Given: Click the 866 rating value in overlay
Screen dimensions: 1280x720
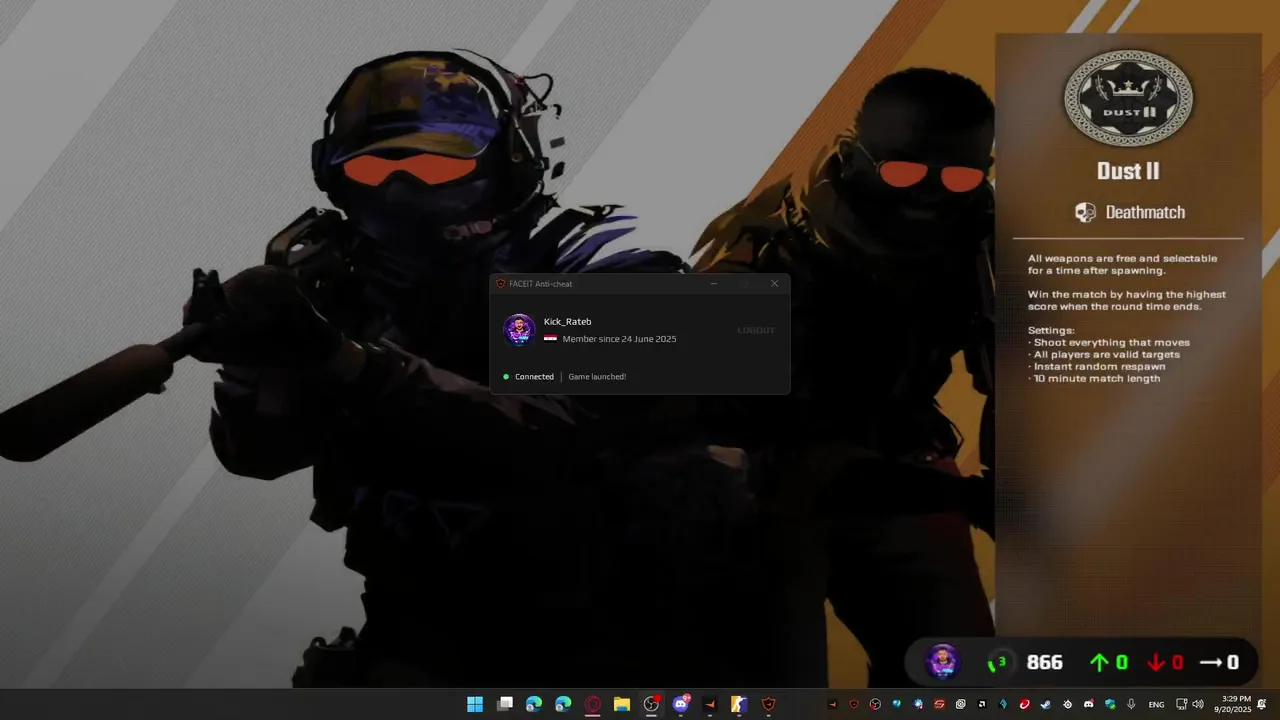Looking at the screenshot, I should coord(1045,662).
